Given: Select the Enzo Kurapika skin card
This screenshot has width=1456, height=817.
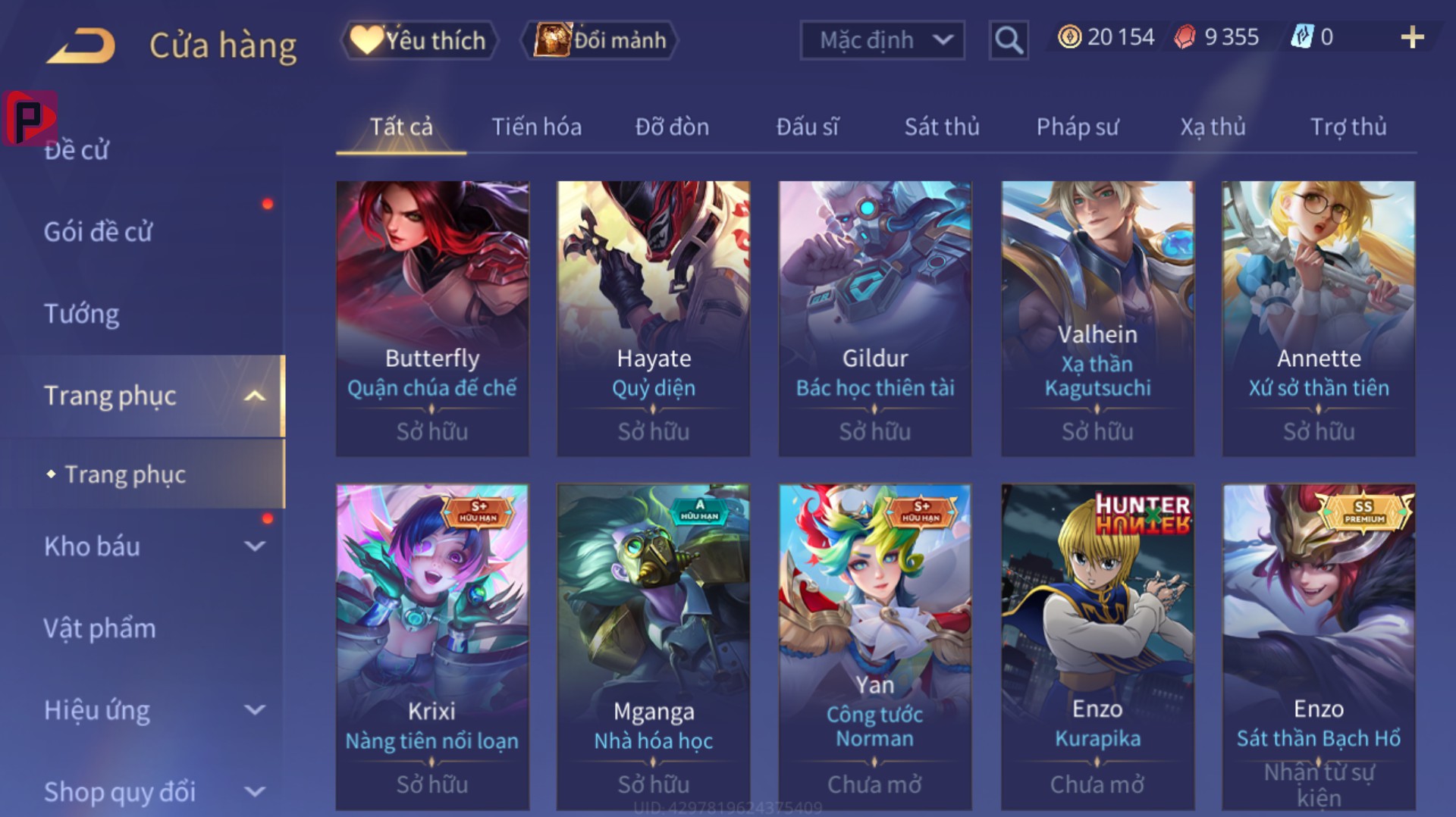Looking at the screenshot, I should click(x=1097, y=647).
